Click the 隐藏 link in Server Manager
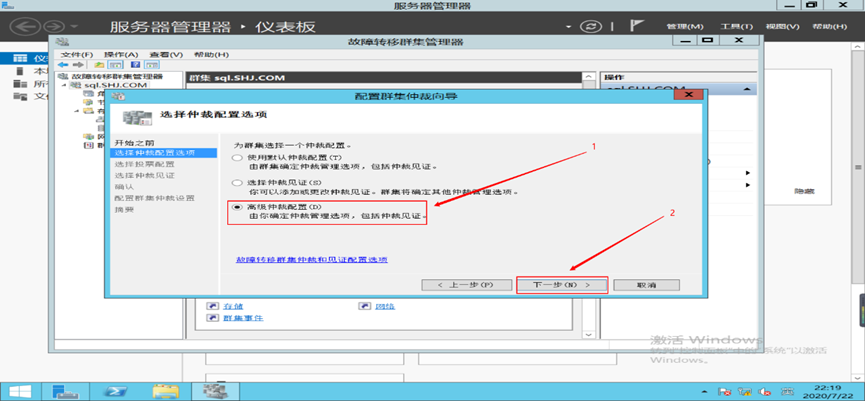Screen dimensions: 865x401 tap(804, 191)
